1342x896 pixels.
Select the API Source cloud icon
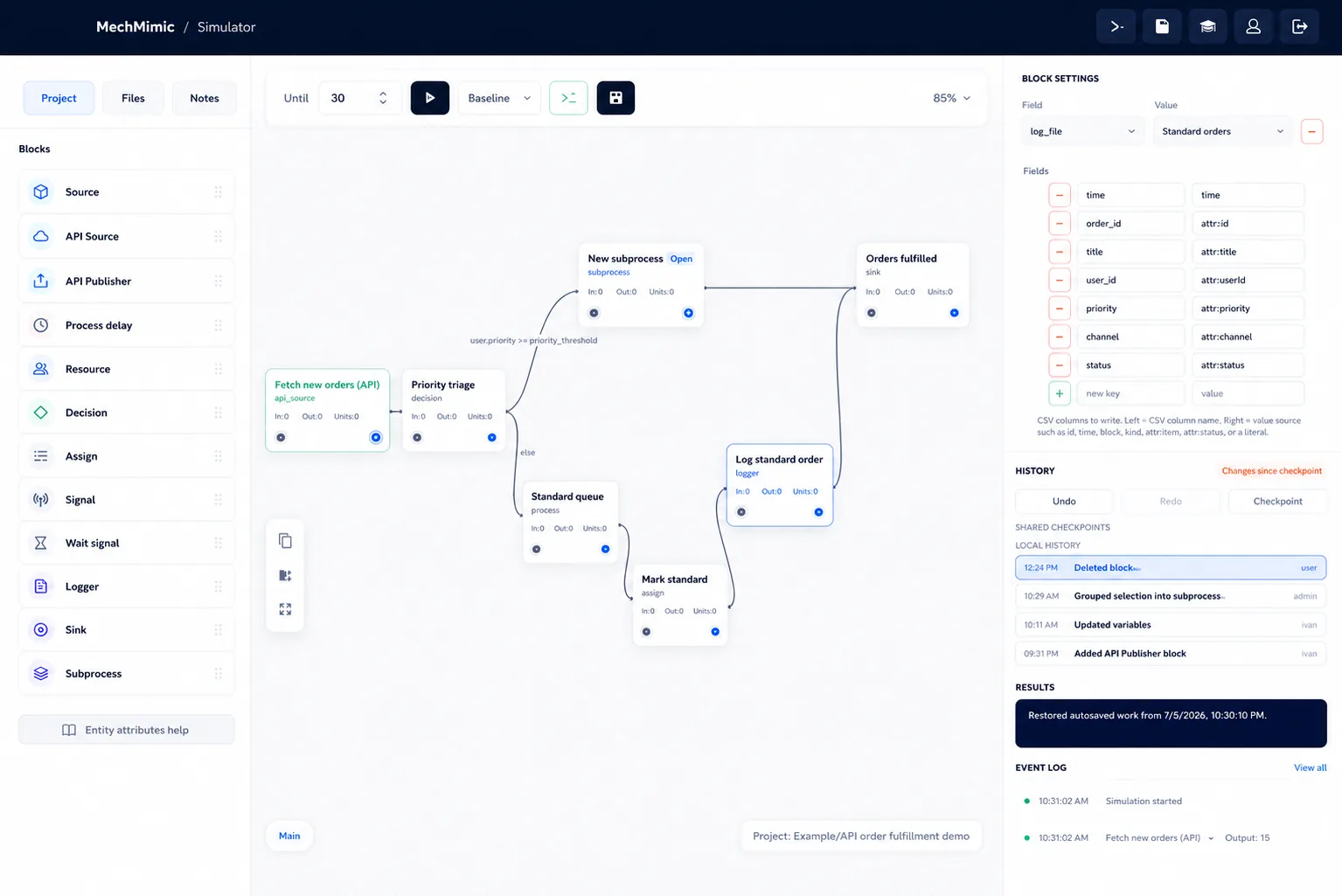pos(41,237)
